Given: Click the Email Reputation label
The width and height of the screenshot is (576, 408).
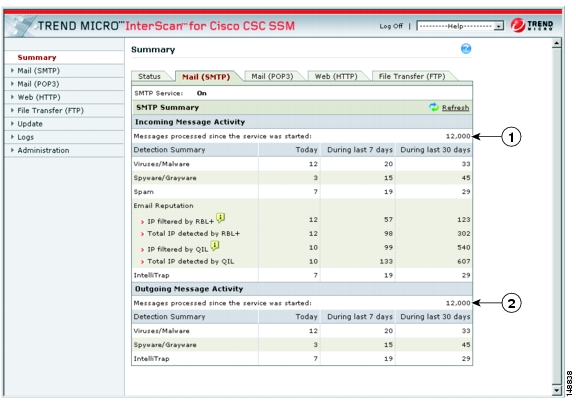Looking at the screenshot, I should point(163,206).
